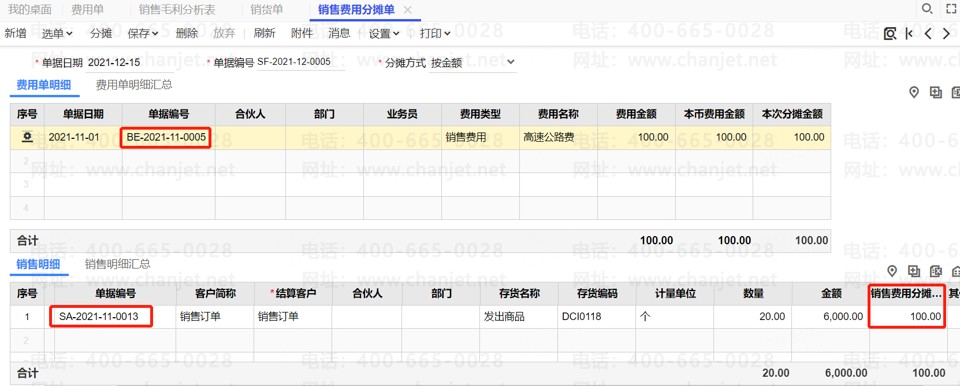Switch to the 销售毛利分析表 tab
The image size is (960, 386).
point(177,10)
